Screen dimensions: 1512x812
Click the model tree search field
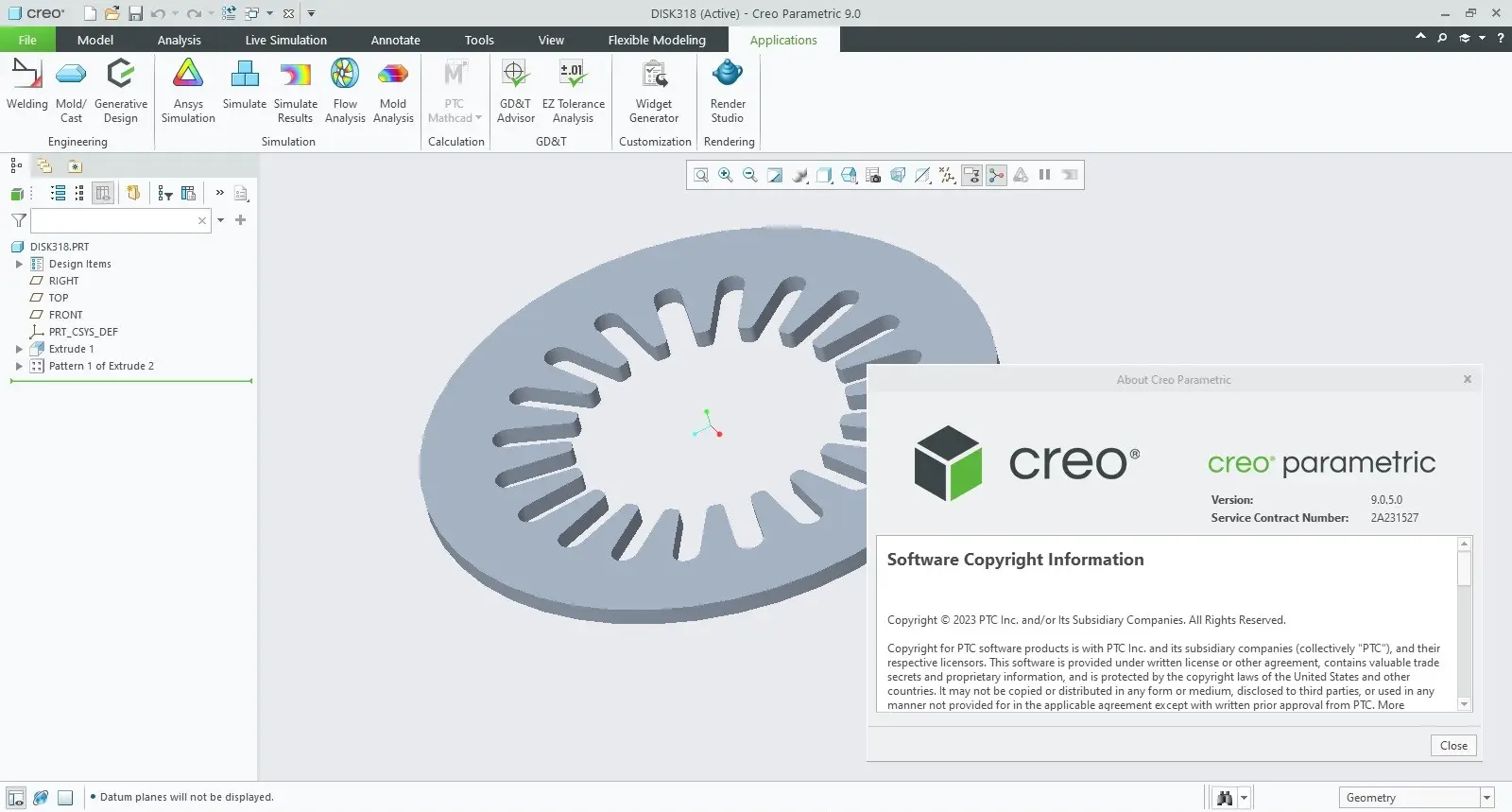tap(113, 220)
